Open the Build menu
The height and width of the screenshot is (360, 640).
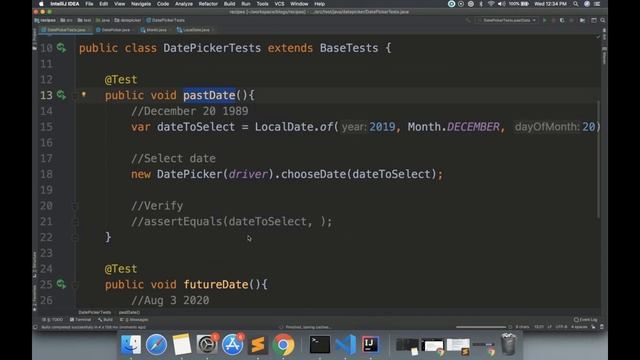[x=229, y=4]
